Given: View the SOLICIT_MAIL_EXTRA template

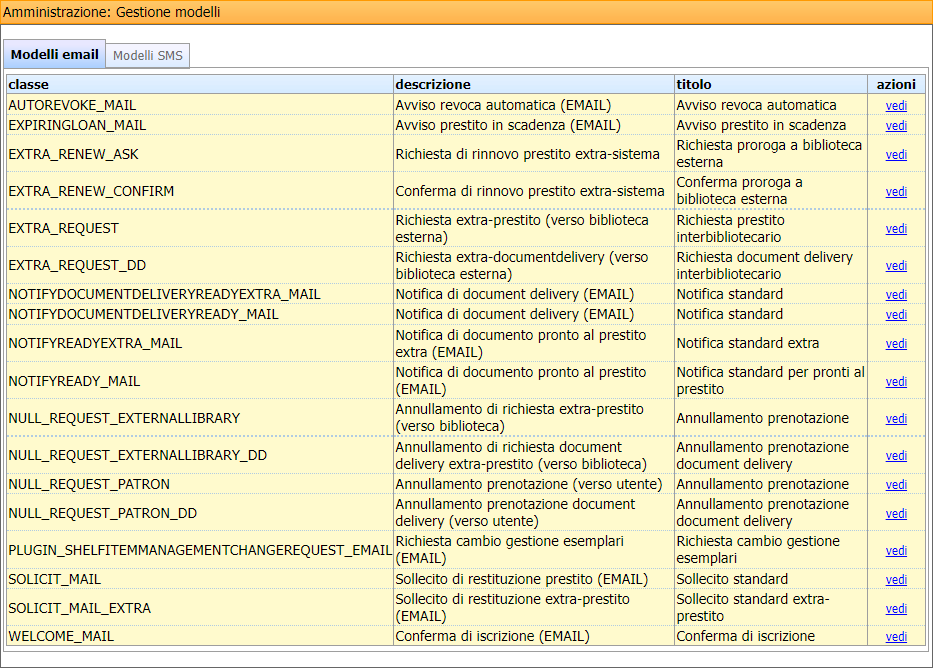Looking at the screenshot, I should pos(895,607).
